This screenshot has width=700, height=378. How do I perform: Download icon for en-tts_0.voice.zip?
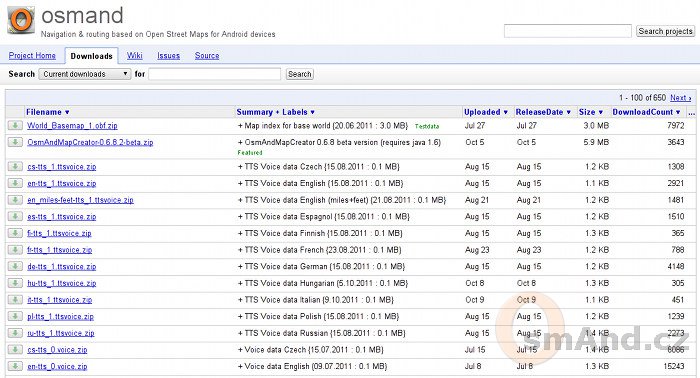coord(15,366)
